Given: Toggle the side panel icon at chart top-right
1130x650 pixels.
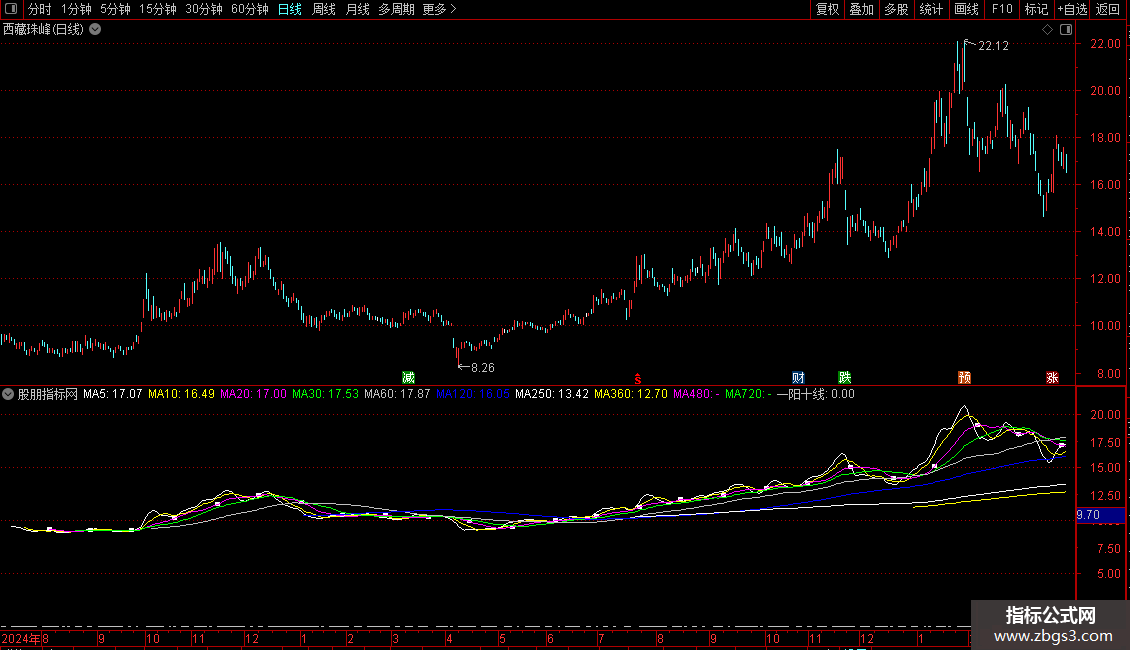Looking at the screenshot, I should (1066, 30).
